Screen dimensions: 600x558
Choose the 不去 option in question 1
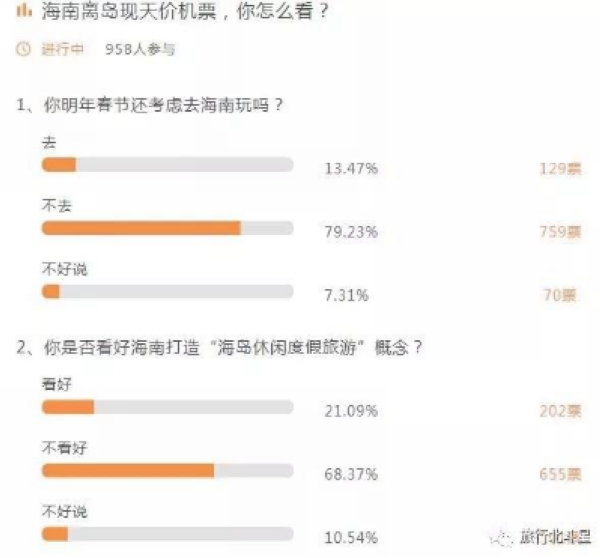tap(57, 206)
